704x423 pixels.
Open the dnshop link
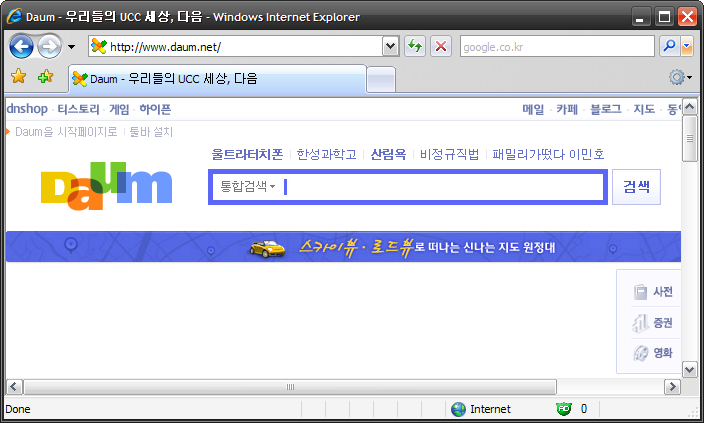coord(27,109)
